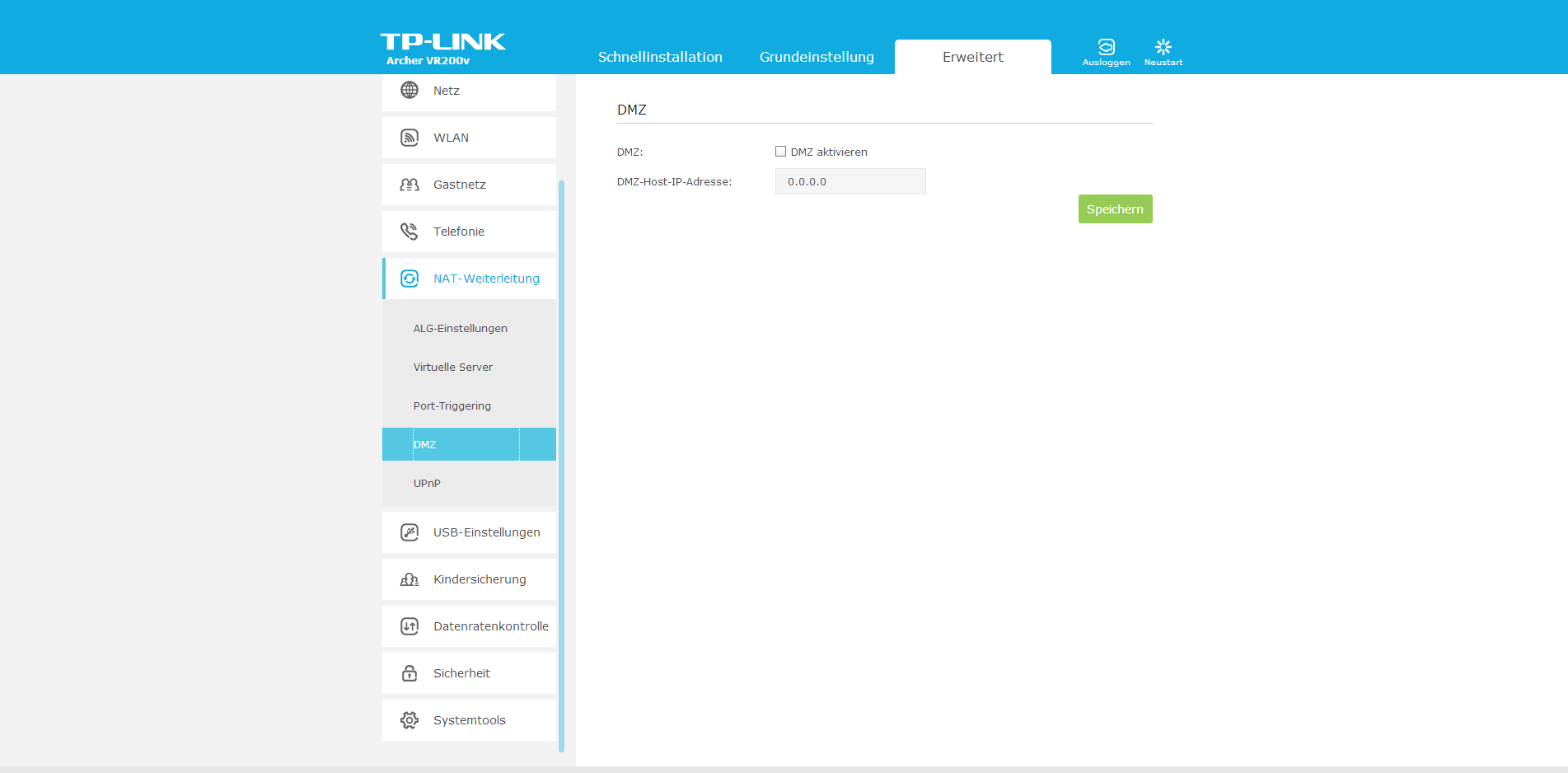Open the Grundeinstellung tab
Image resolution: width=1568 pixels, height=773 pixels.
(817, 57)
